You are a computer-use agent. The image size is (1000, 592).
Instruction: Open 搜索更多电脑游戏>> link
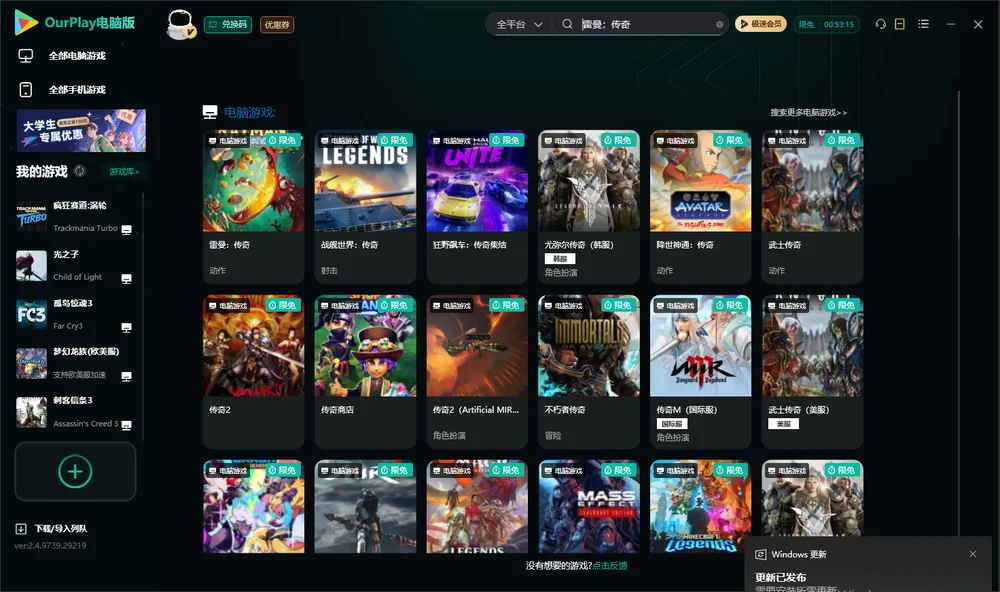pos(808,112)
